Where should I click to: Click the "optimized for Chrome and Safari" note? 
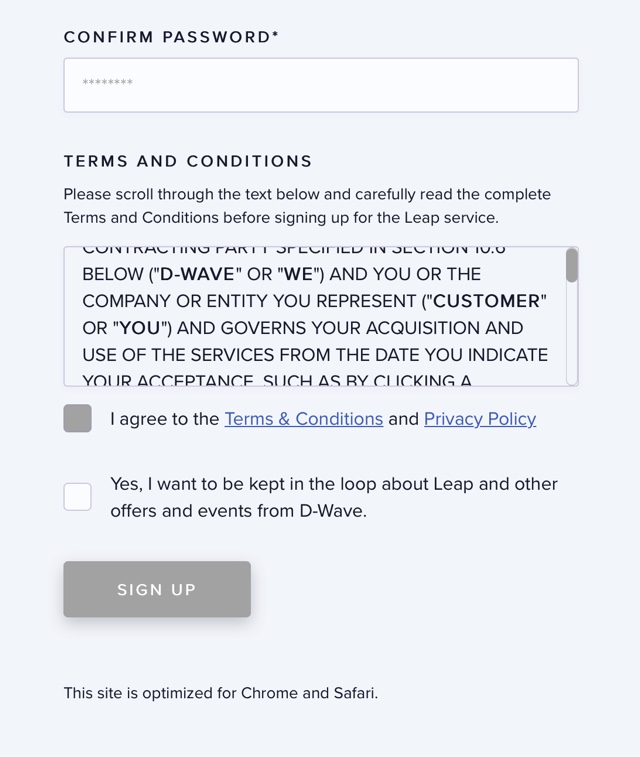click(x=221, y=692)
